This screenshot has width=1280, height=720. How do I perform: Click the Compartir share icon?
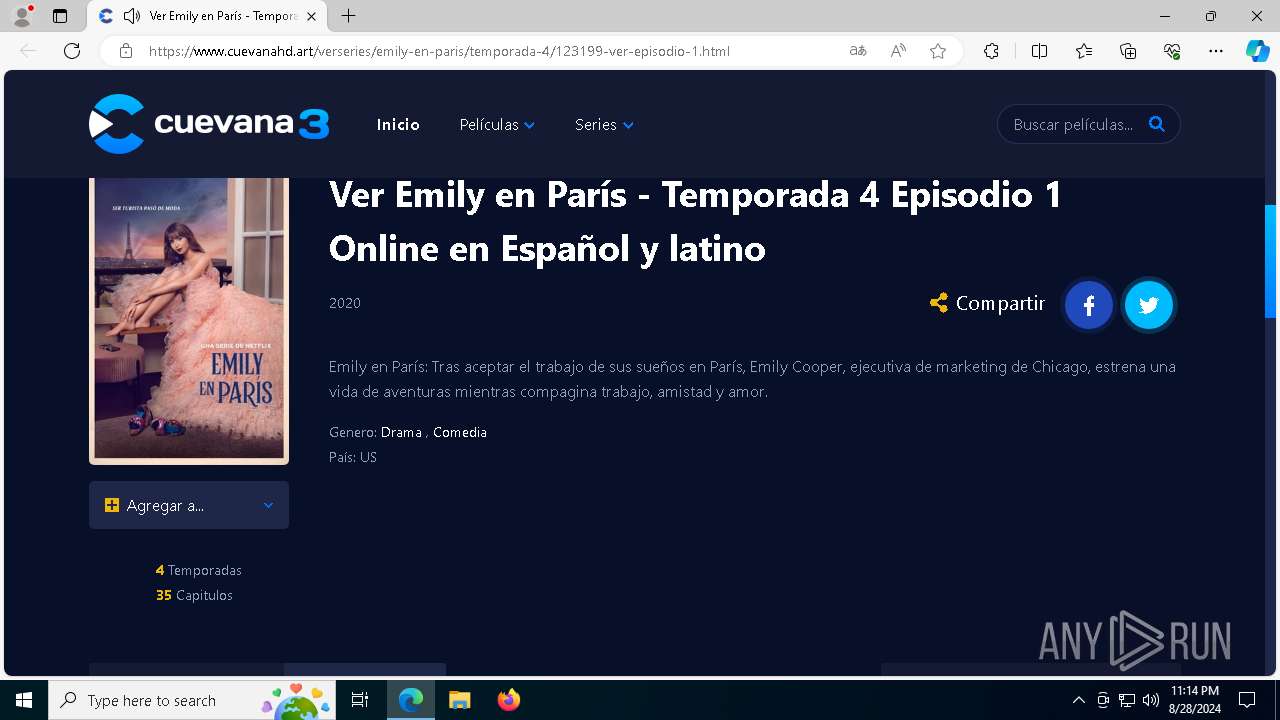[x=938, y=303]
